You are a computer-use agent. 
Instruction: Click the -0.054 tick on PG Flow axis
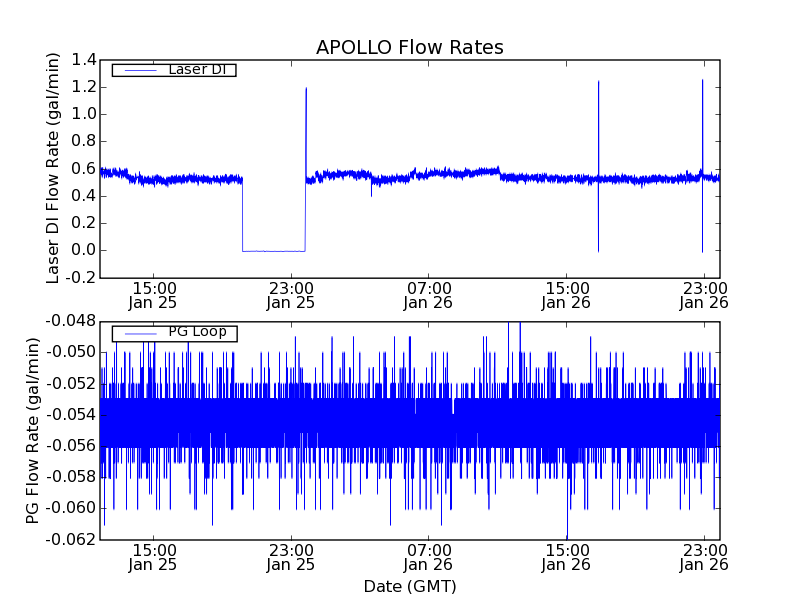tap(71, 415)
